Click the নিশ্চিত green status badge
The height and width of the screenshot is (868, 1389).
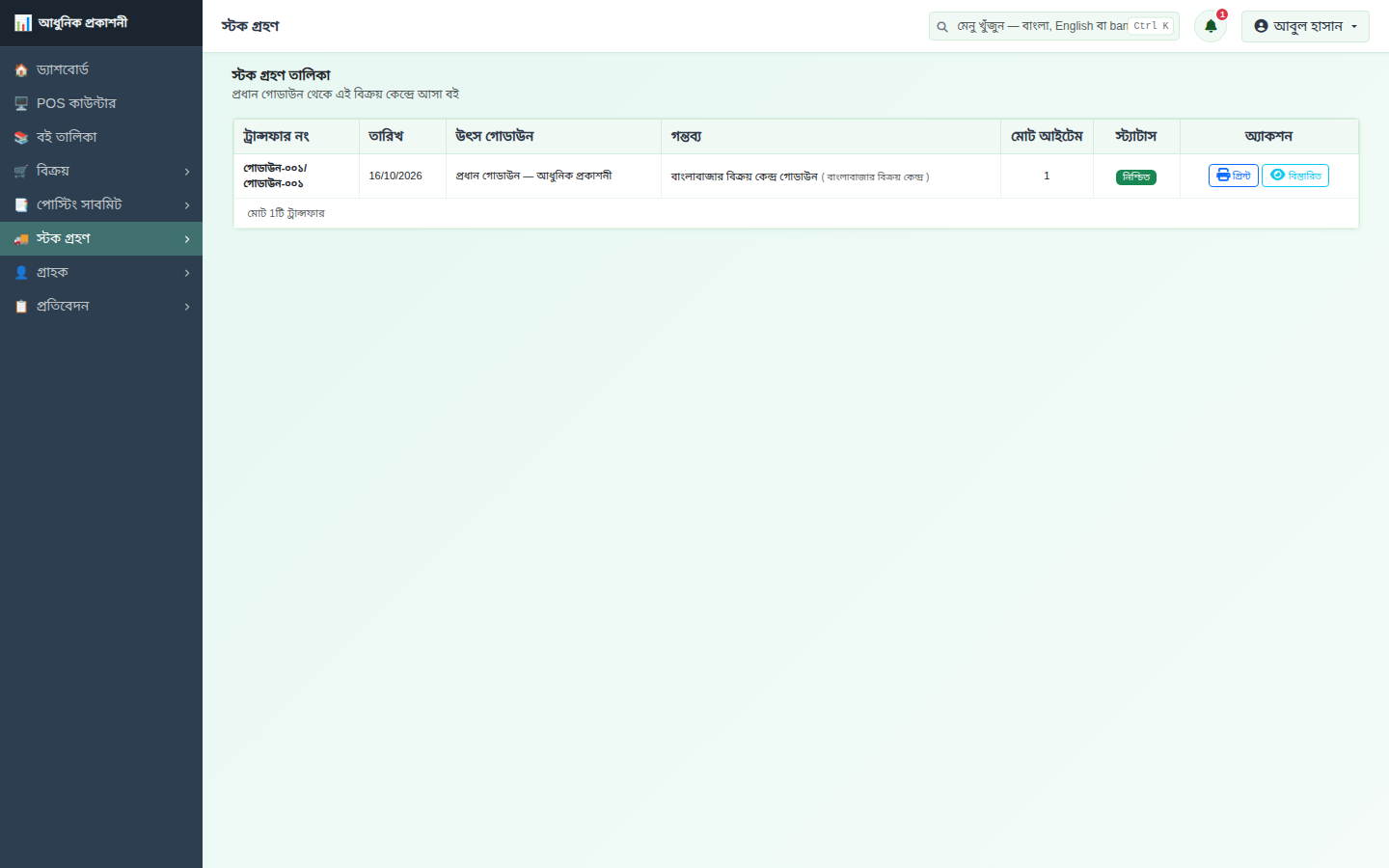[1136, 176]
